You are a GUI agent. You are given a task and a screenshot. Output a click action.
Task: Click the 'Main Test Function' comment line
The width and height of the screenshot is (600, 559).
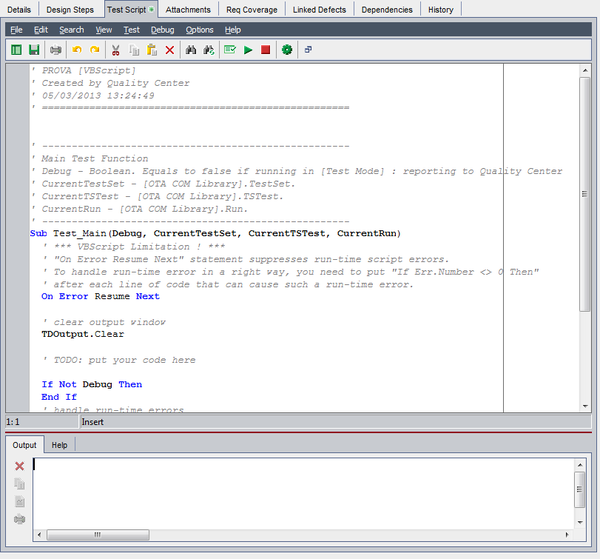coord(90,158)
